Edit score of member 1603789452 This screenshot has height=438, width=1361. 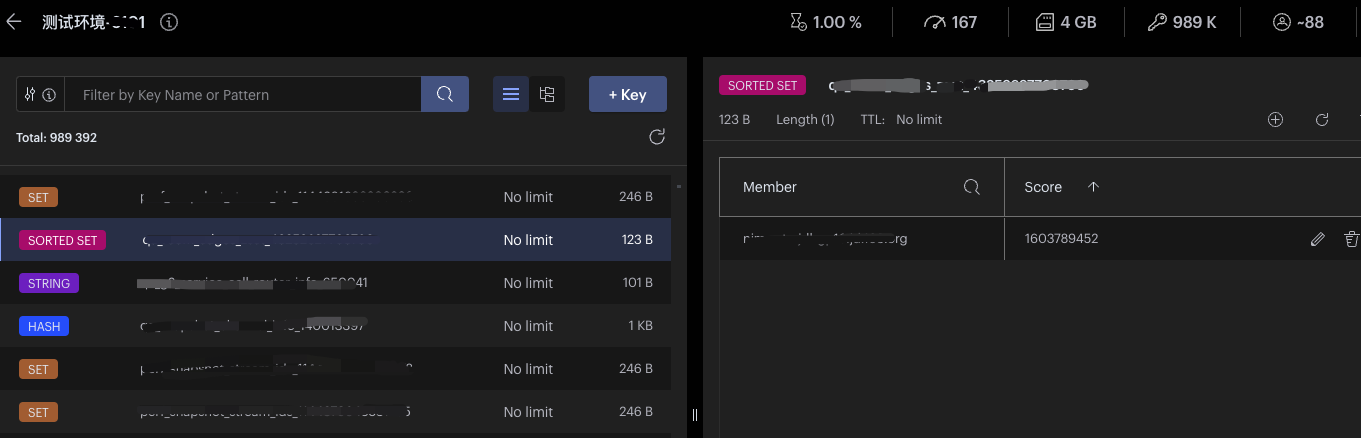pyautogui.click(x=1318, y=239)
